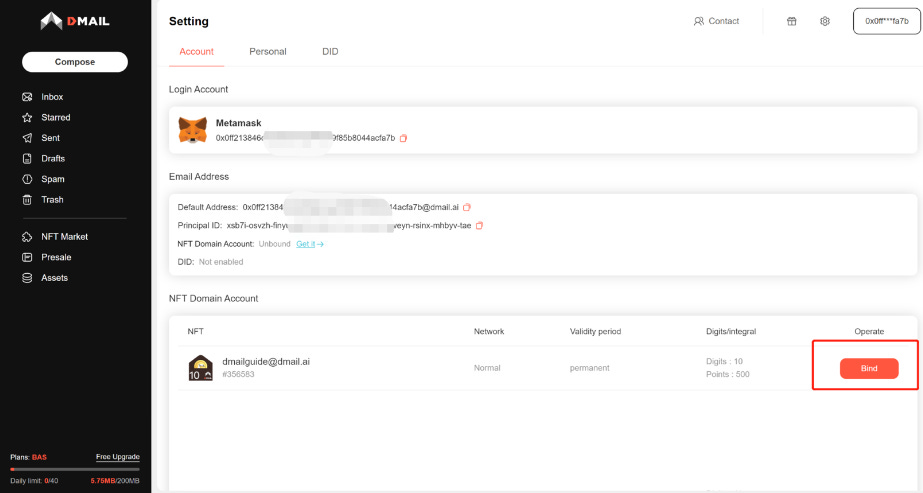The height and width of the screenshot is (493, 923).
Task: Switch to the Account tab
Action: pyautogui.click(x=196, y=52)
